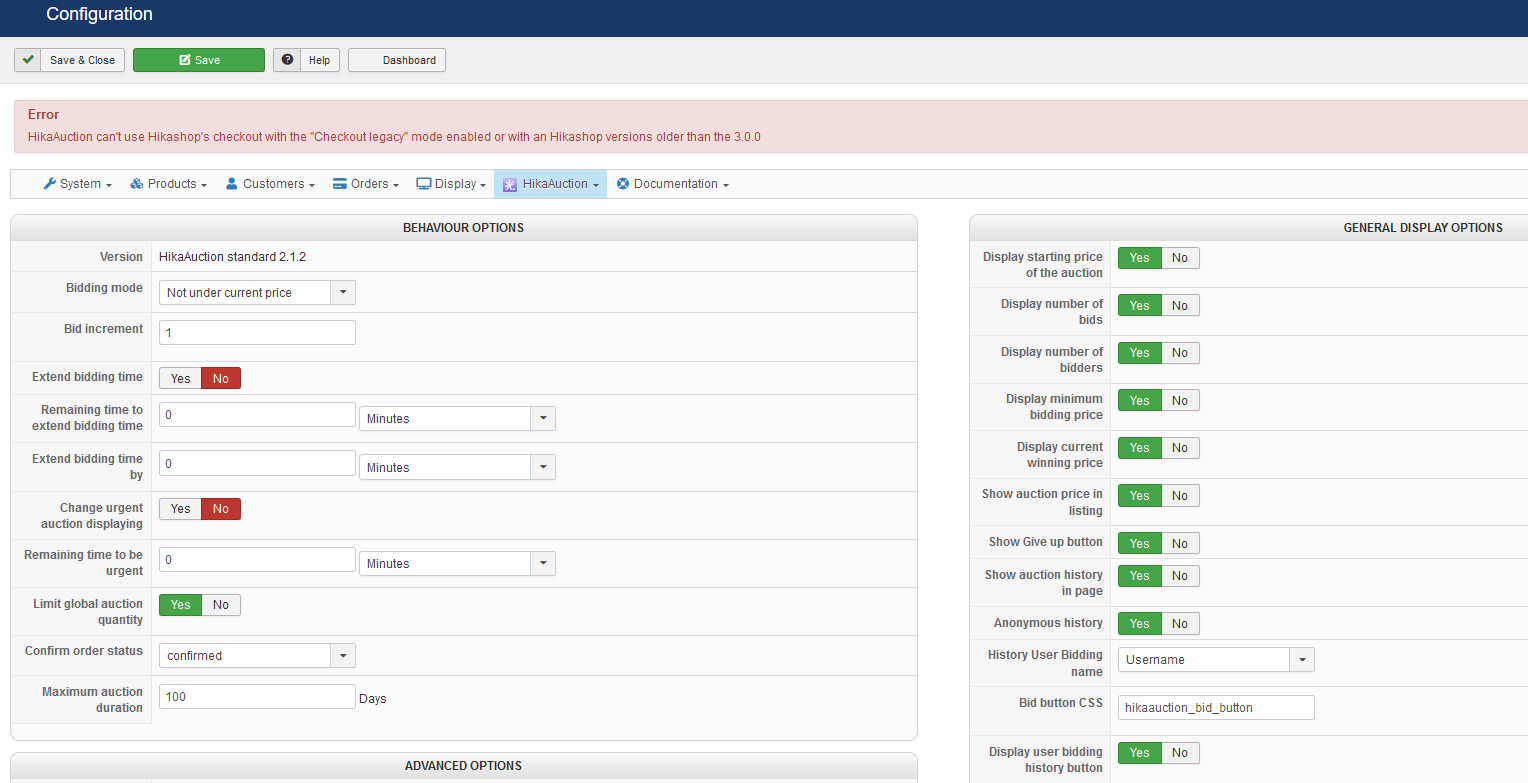Edit the Bid button CSS field
The image size is (1528, 783).
tap(1216, 707)
